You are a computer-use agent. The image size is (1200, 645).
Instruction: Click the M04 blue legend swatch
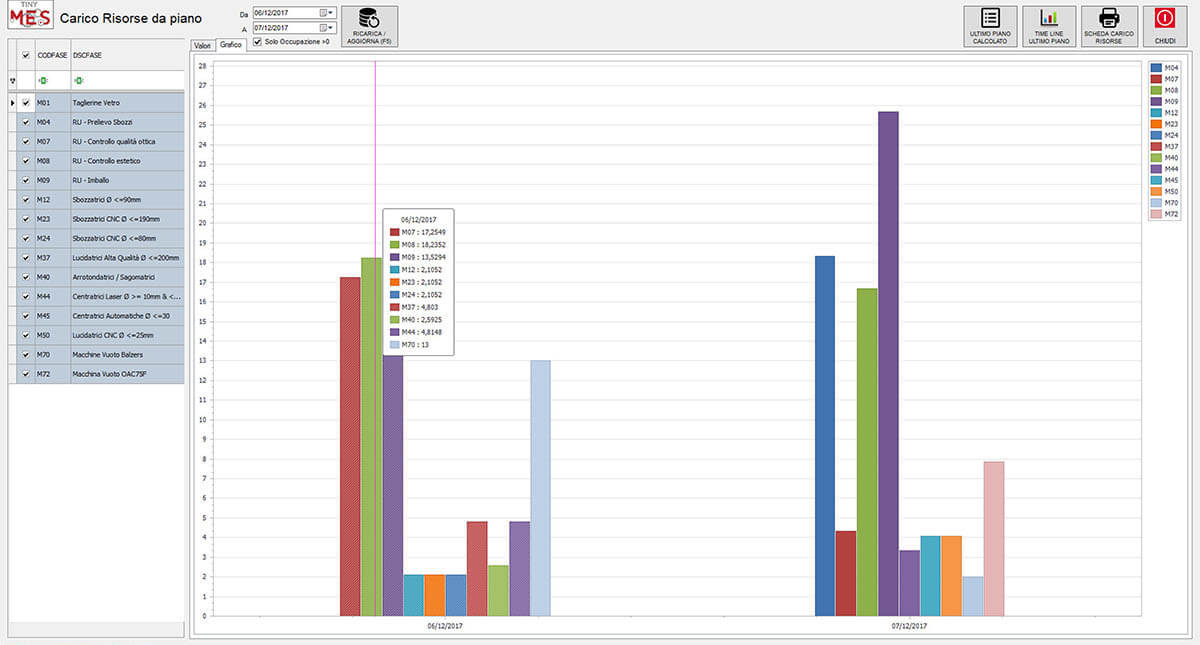(1156, 67)
